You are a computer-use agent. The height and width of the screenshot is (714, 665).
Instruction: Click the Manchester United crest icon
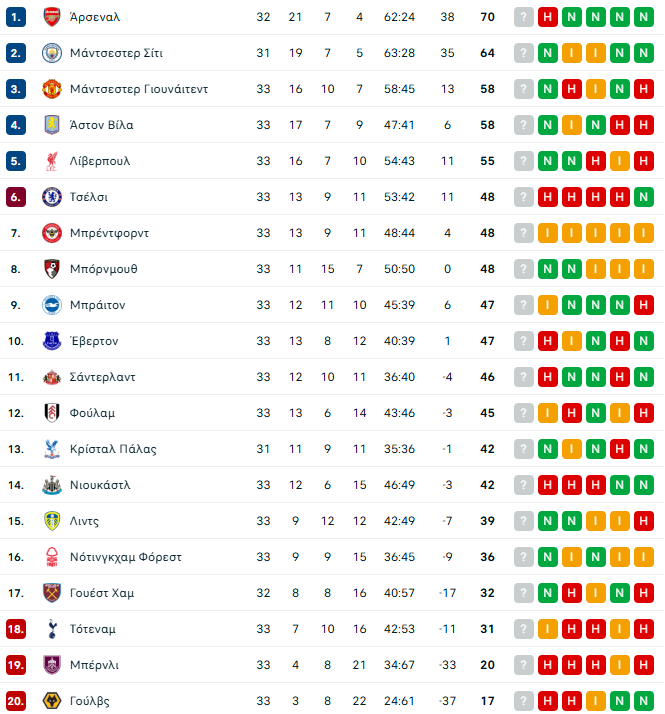pyautogui.click(x=51, y=89)
